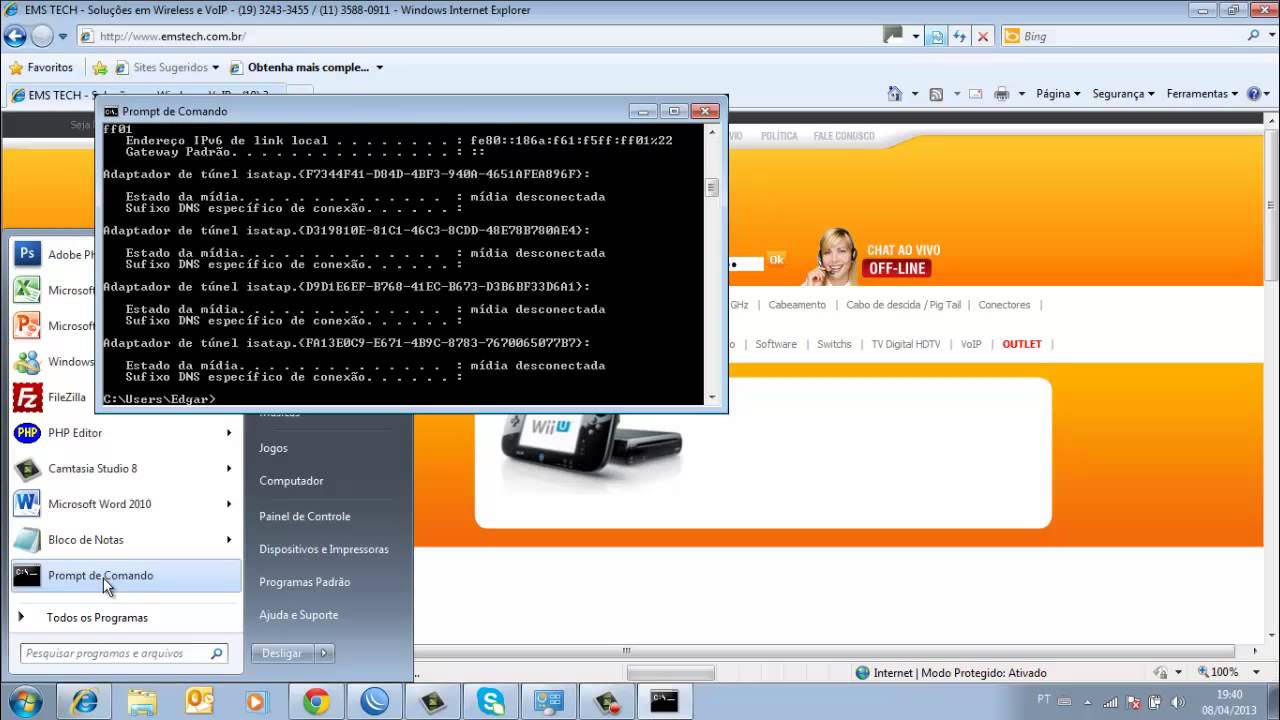
Task: Open the Segurança dropdown menu
Action: tap(1123, 94)
